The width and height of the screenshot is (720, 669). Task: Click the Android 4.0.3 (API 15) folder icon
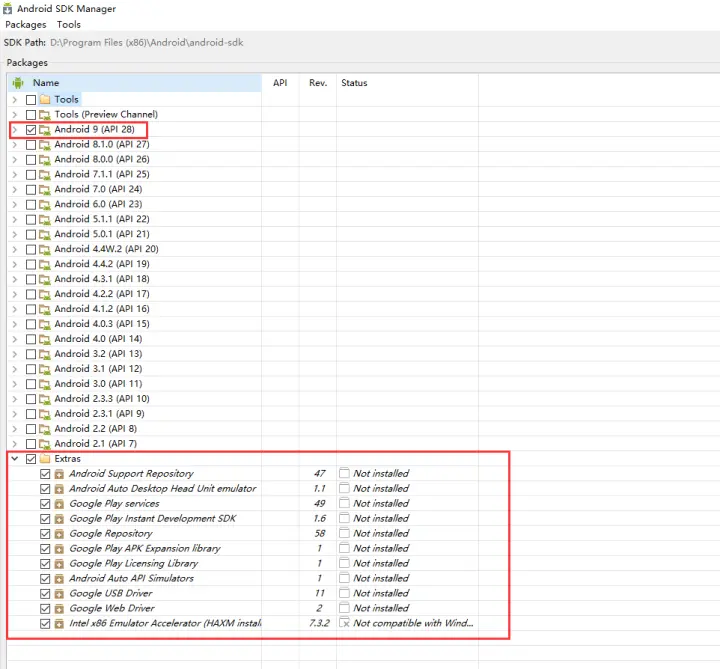click(x=45, y=324)
